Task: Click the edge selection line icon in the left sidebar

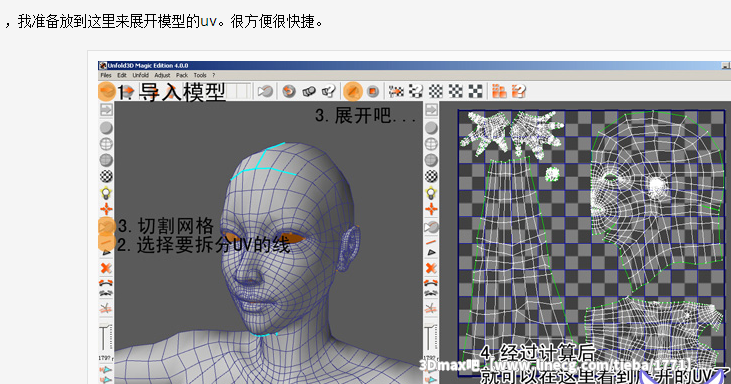Action: [x=106, y=242]
